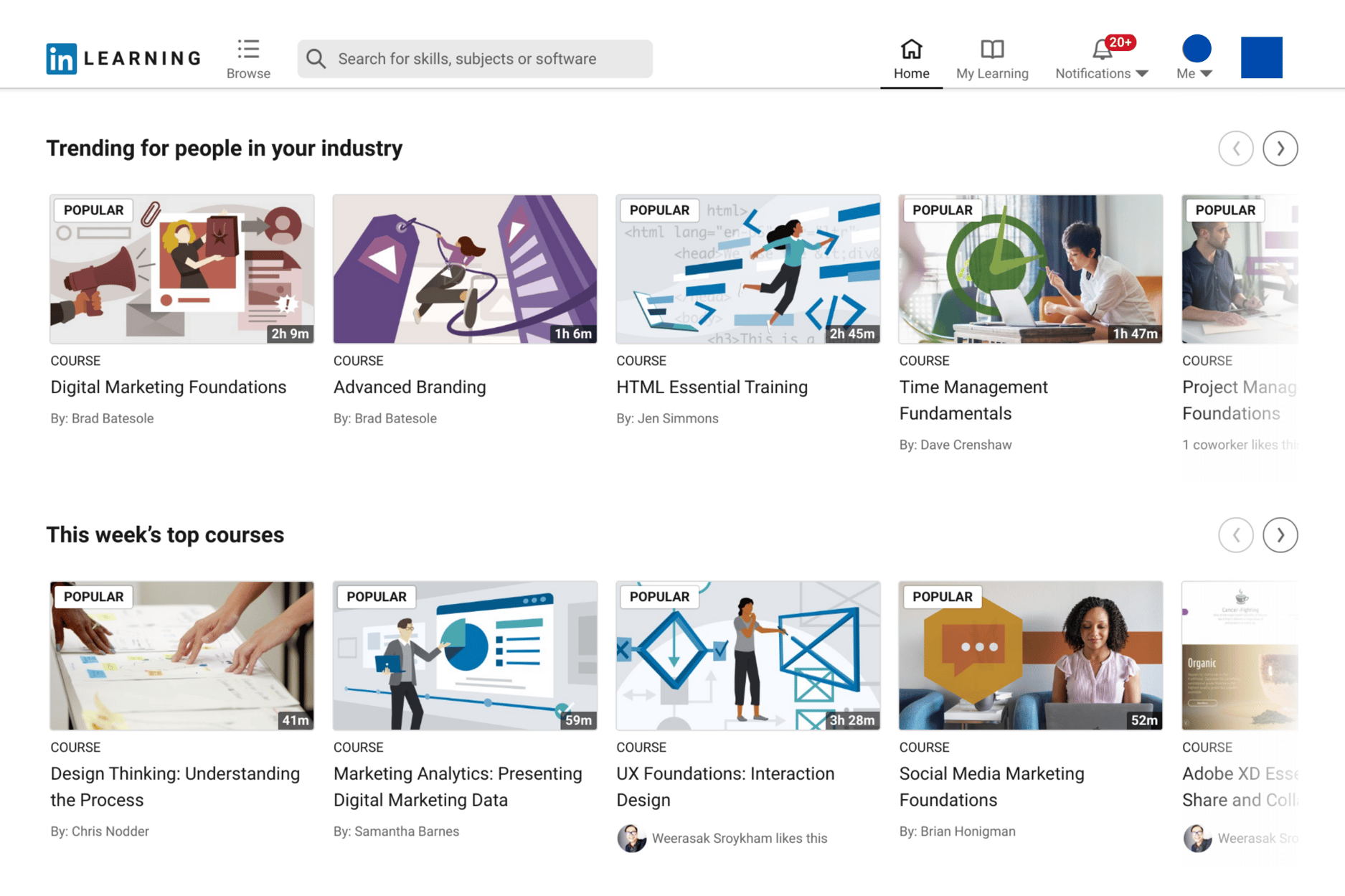Click the Me profile avatar circle
The image size is (1345, 896).
tap(1194, 49)
